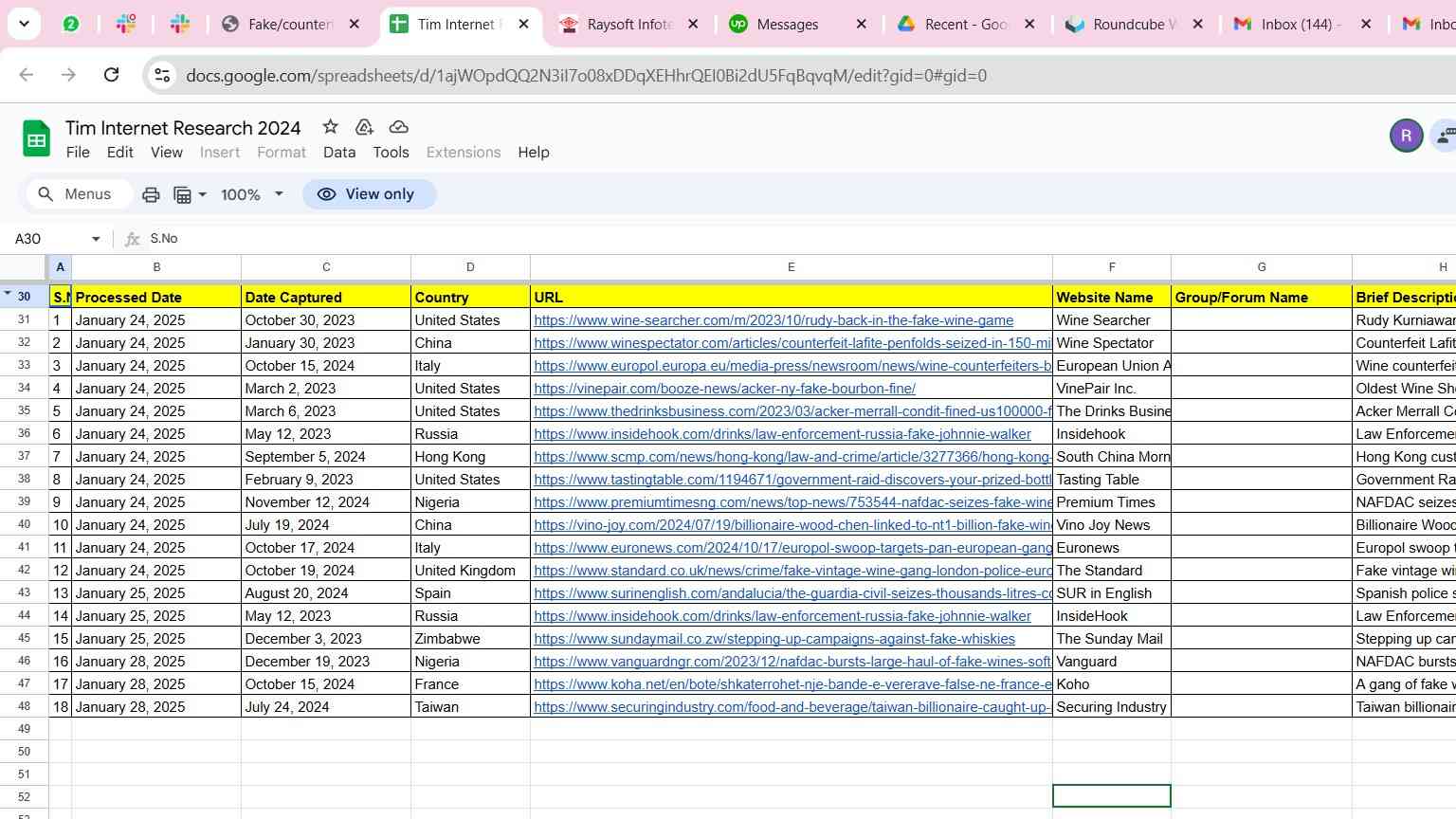Select column C header
Viewport: 1456px width, 819px height.
326,267
